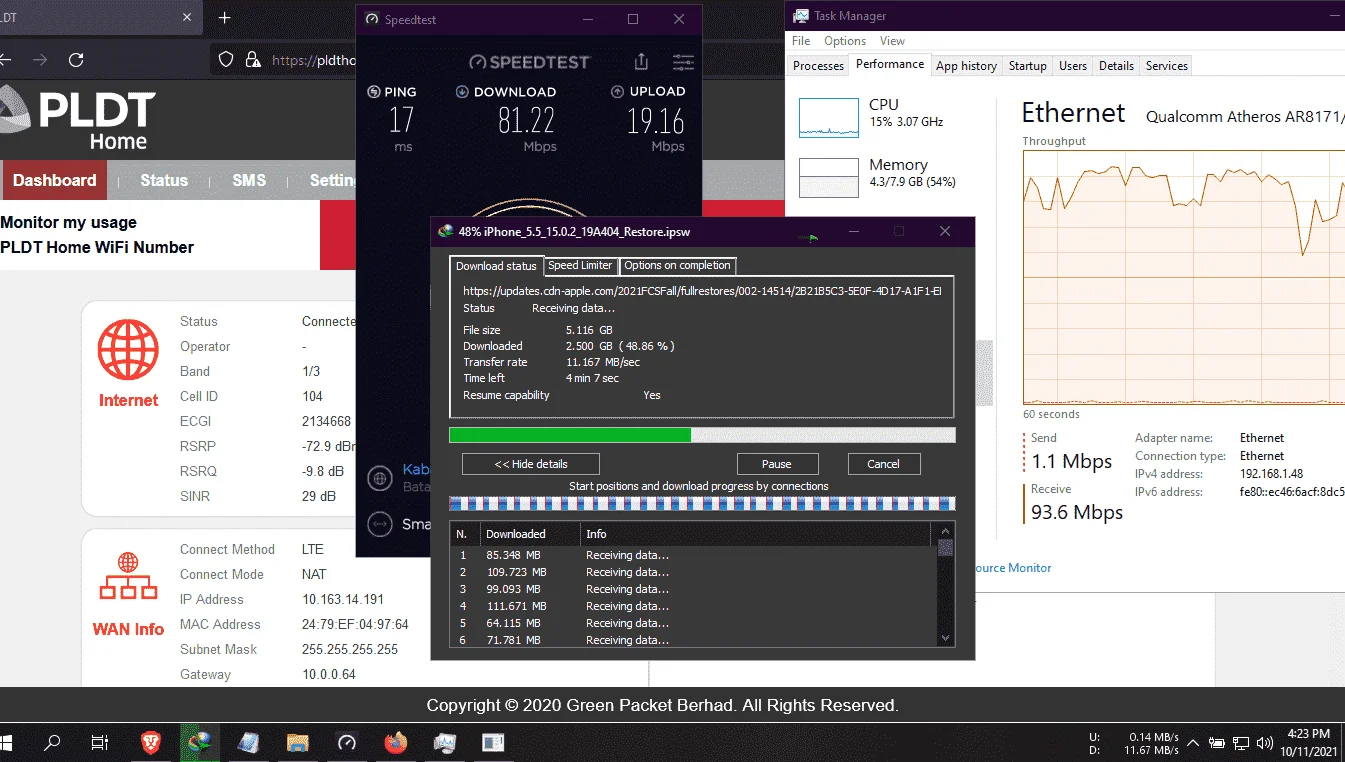Open taskbar search magnifier

[x=52, y=742]
